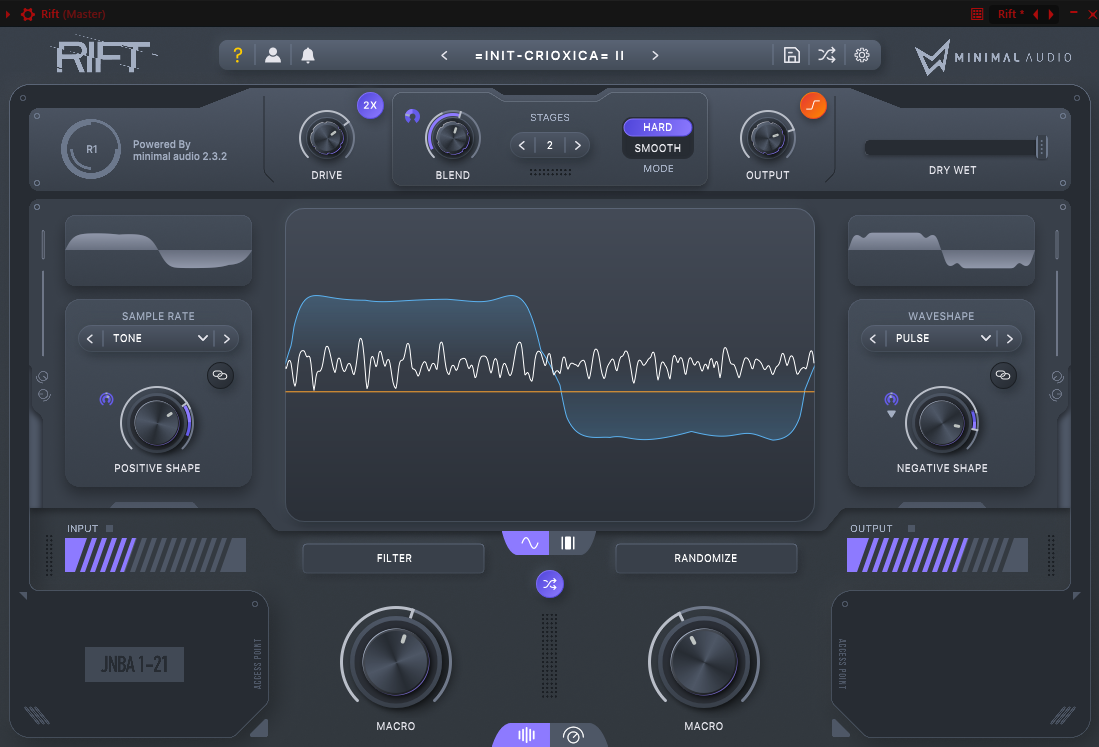Click the POSITIVE SHAPE knob
The image size is (1099, 747).
[x=157, y=423]
